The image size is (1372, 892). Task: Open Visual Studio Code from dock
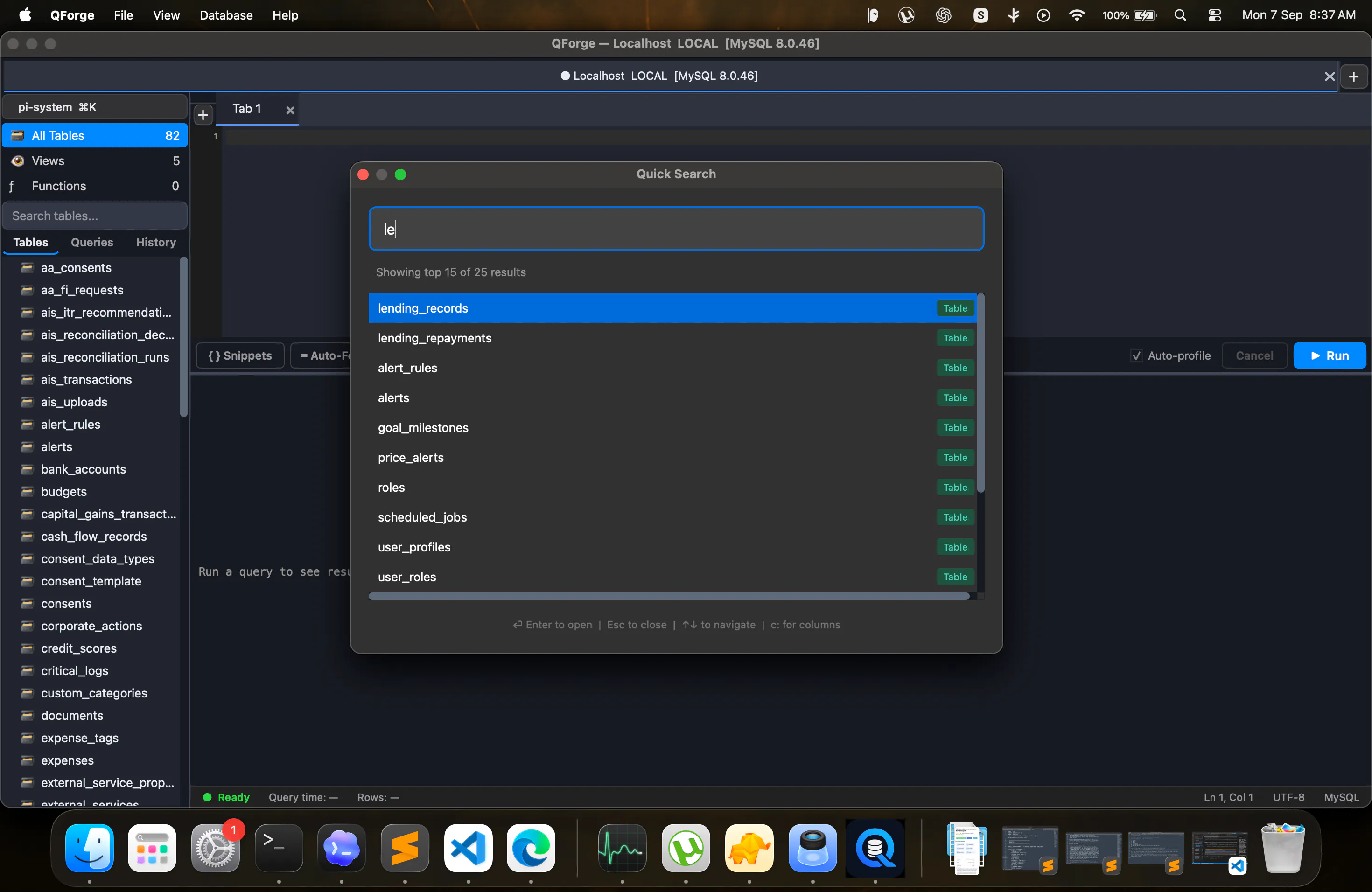(468, 848)
